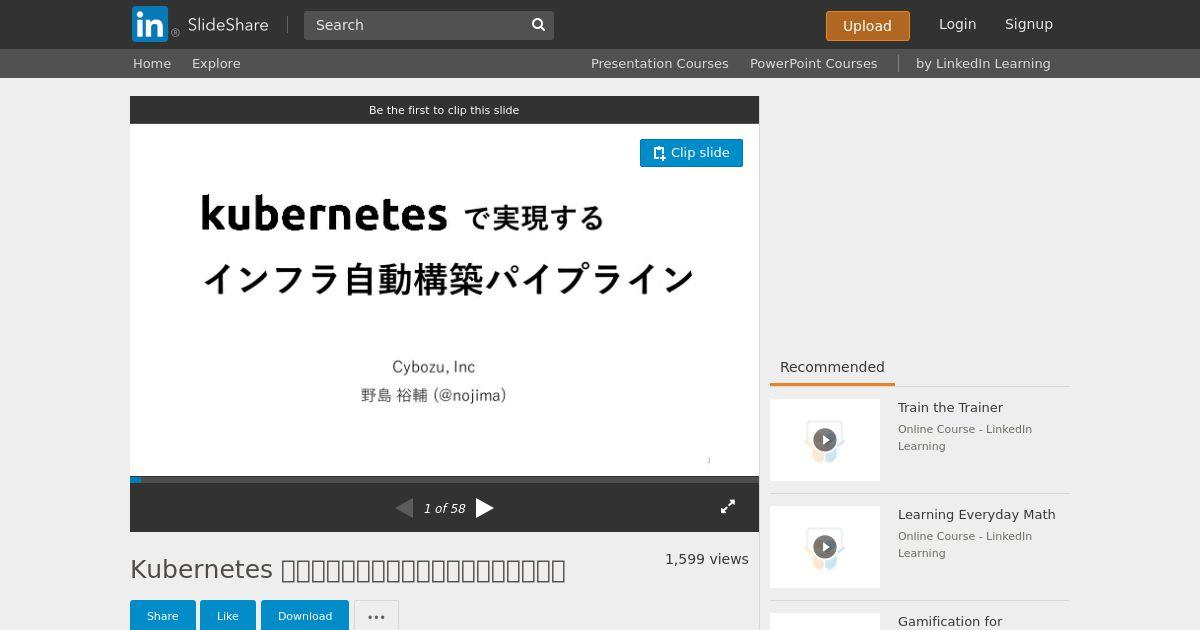Open Presentation Courses link
This screenshot has width=1200, height=630.
pos(659,63)
